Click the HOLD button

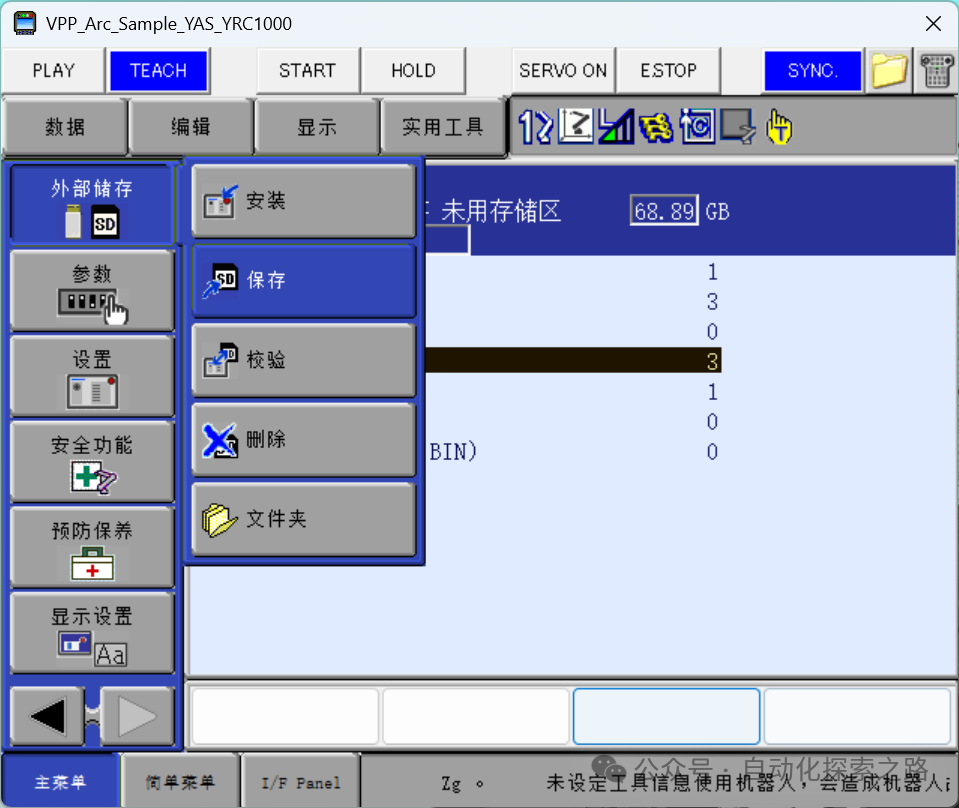(413, 70)
